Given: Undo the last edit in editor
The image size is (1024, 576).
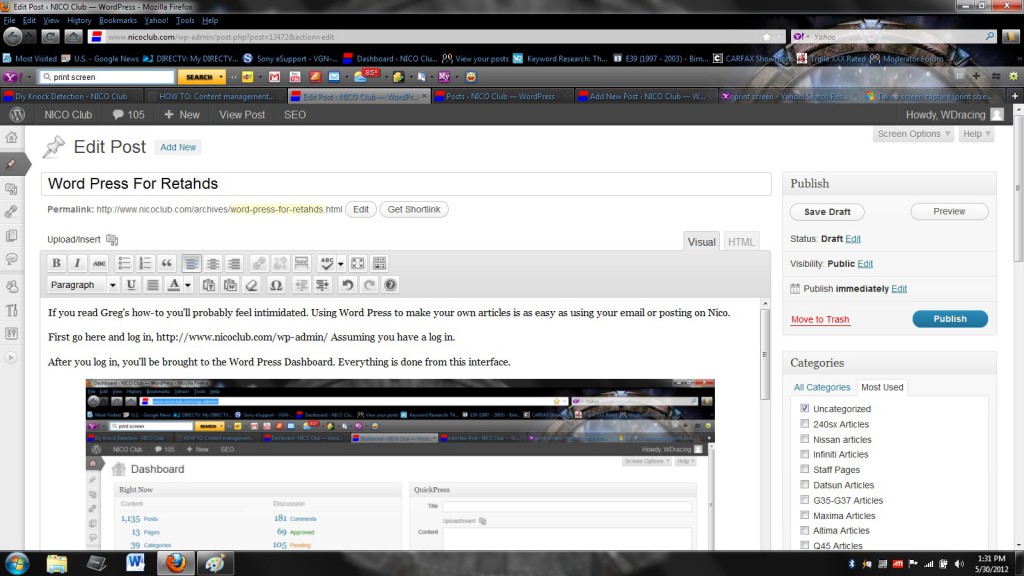Looking at the screenshot, I should tap(347, 285).
